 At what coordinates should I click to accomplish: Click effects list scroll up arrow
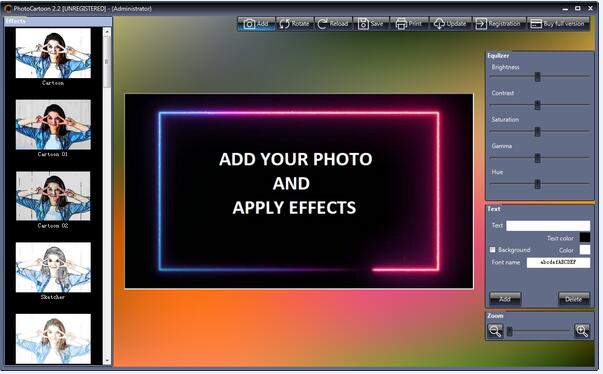click(107, 32)
